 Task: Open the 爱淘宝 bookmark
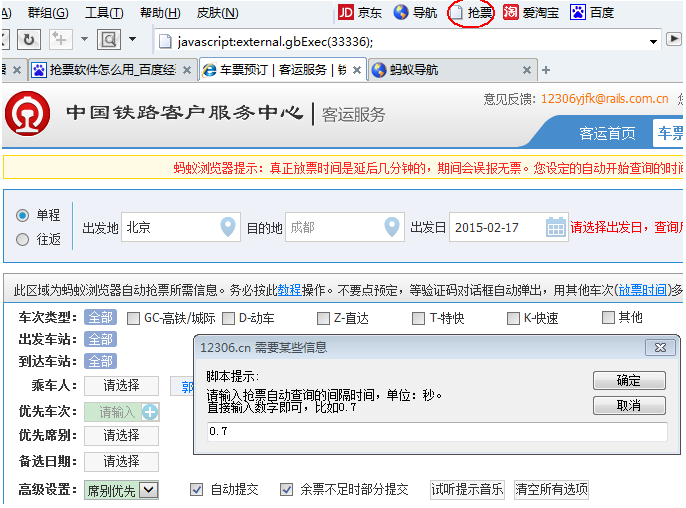tap(531, 13)
